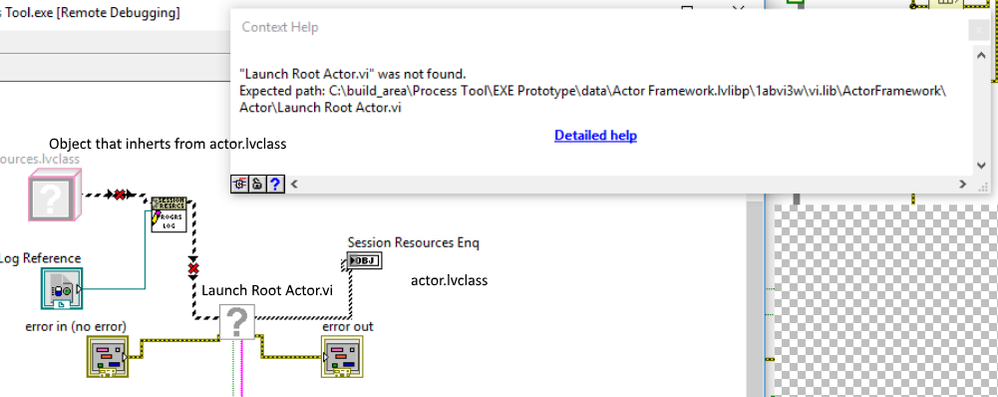Screen dimensions: 998x397
Task: Click the Session Resources Enq OBJ terminal
Action: pos(364,261)
